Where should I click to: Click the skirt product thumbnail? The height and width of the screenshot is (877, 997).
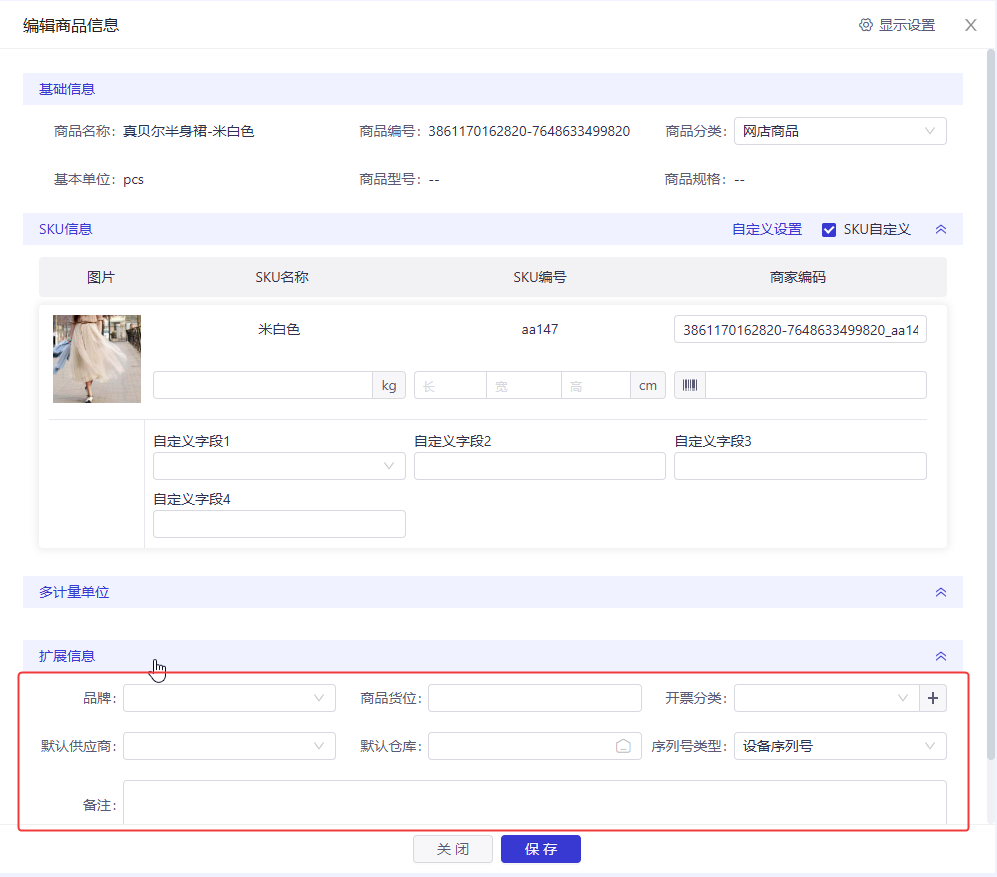(97, 359)
